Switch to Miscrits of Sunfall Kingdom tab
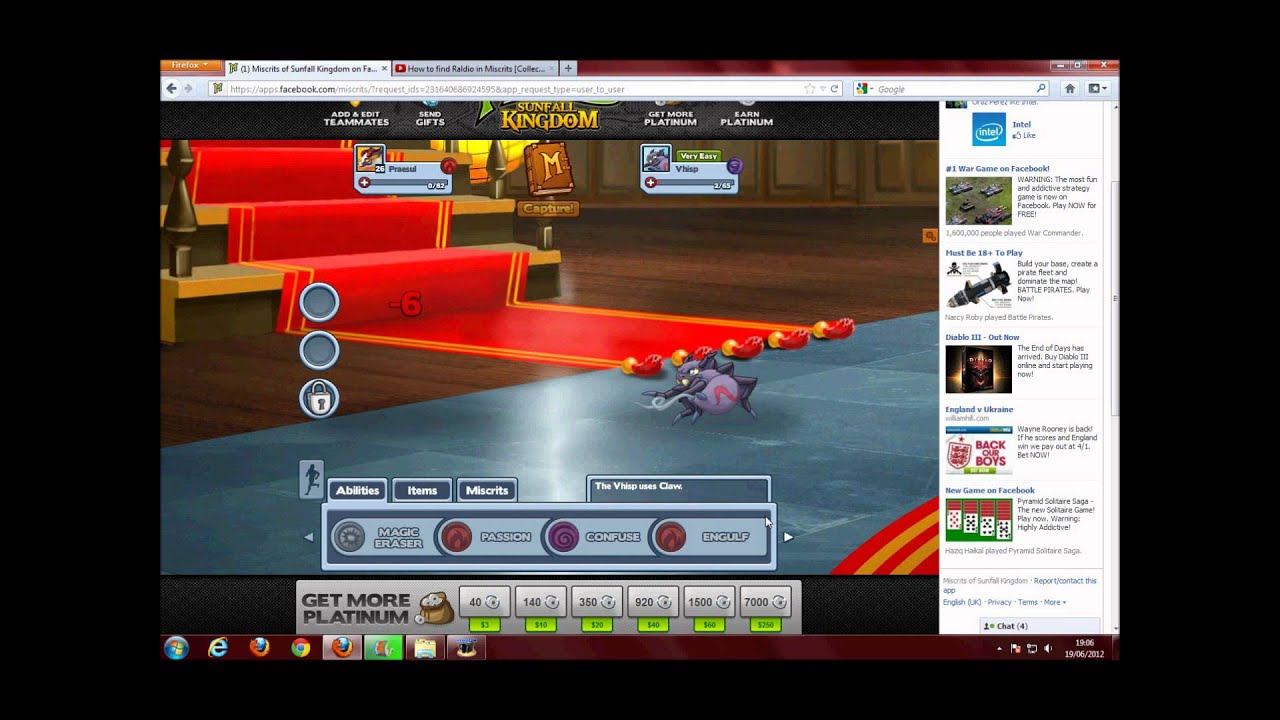The width and height of the screenshot is (1280, 720). pos(308,69)
